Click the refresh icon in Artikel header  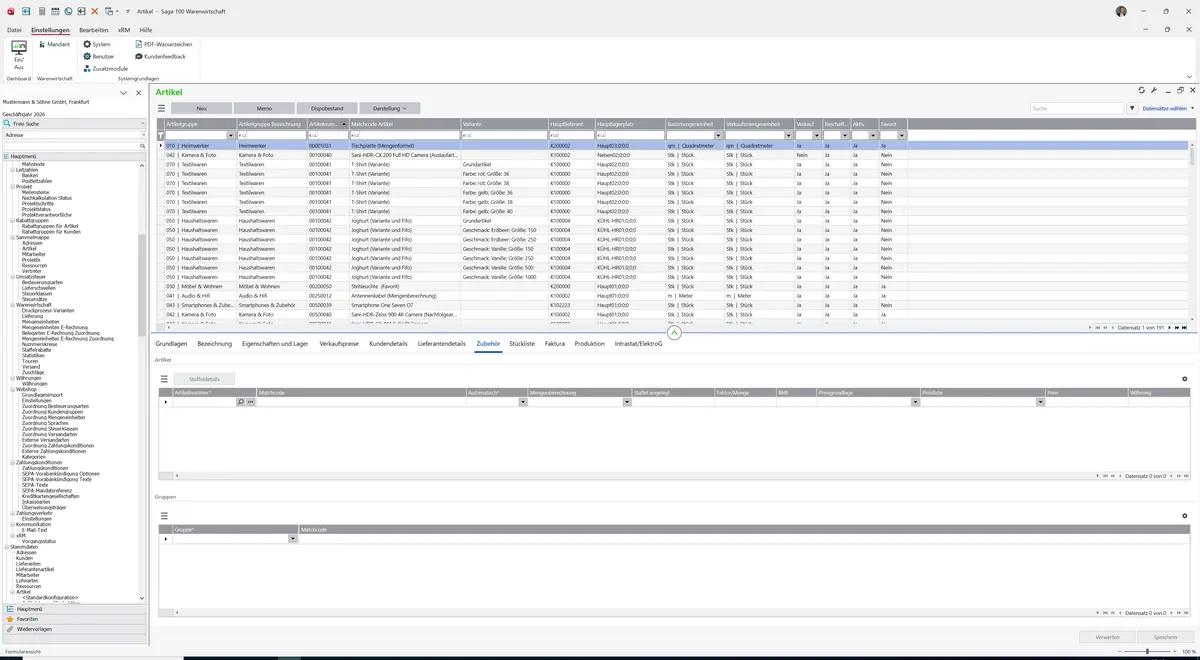(x=1142, y=91)
